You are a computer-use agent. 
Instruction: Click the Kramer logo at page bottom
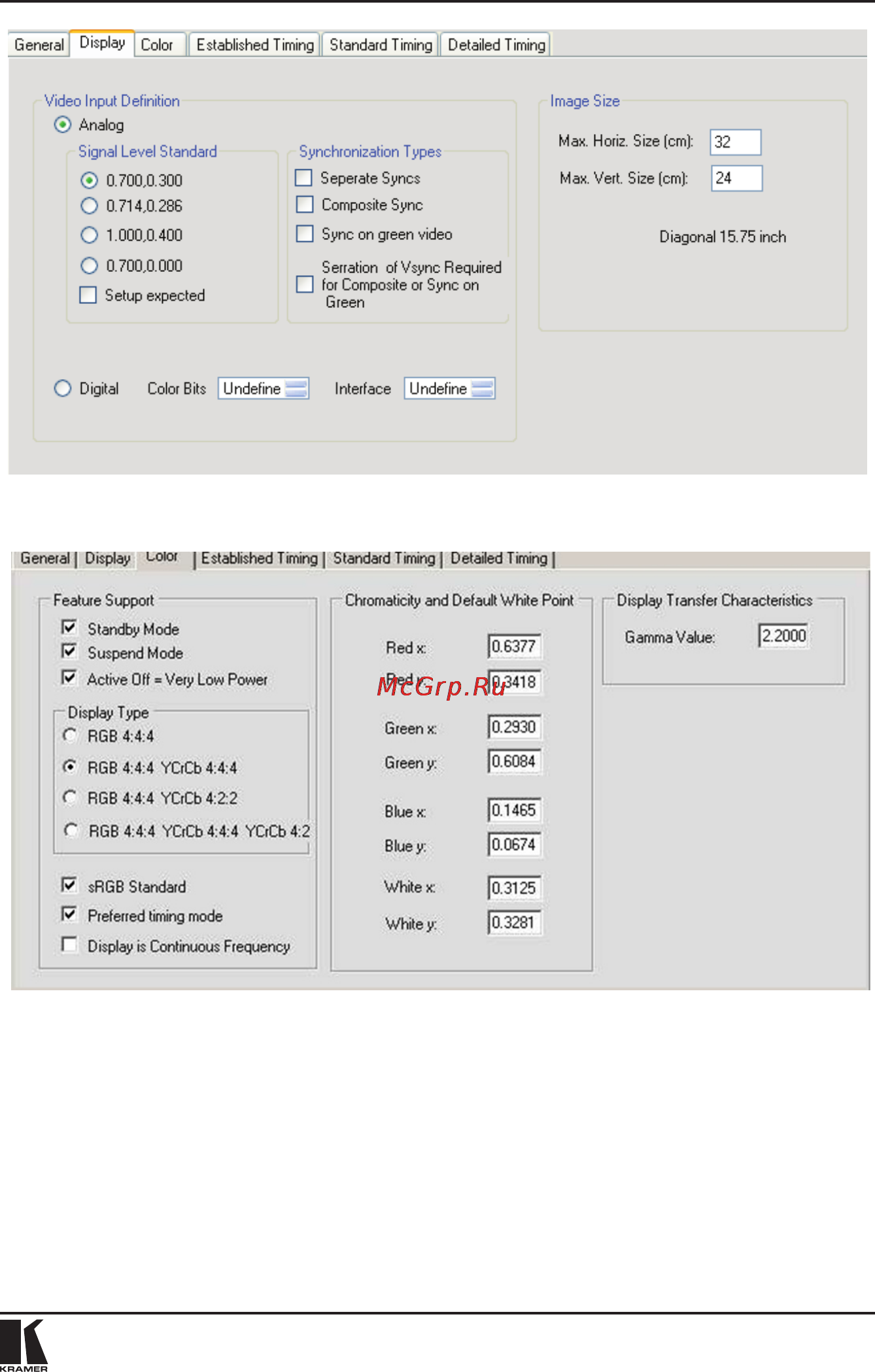click(24, 1346)
